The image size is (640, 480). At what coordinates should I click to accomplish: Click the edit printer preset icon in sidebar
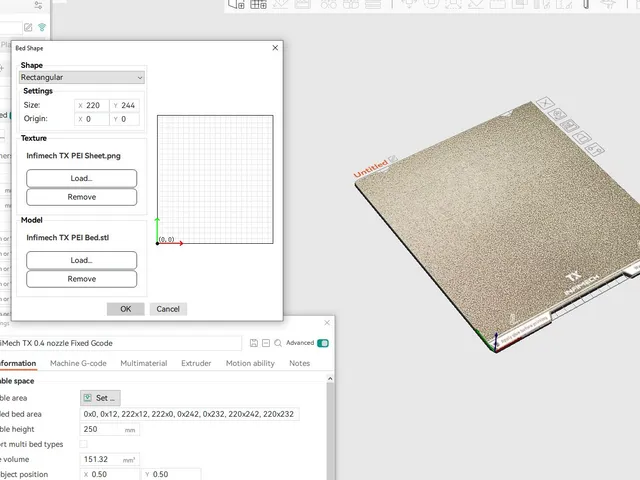coord(28,27)
